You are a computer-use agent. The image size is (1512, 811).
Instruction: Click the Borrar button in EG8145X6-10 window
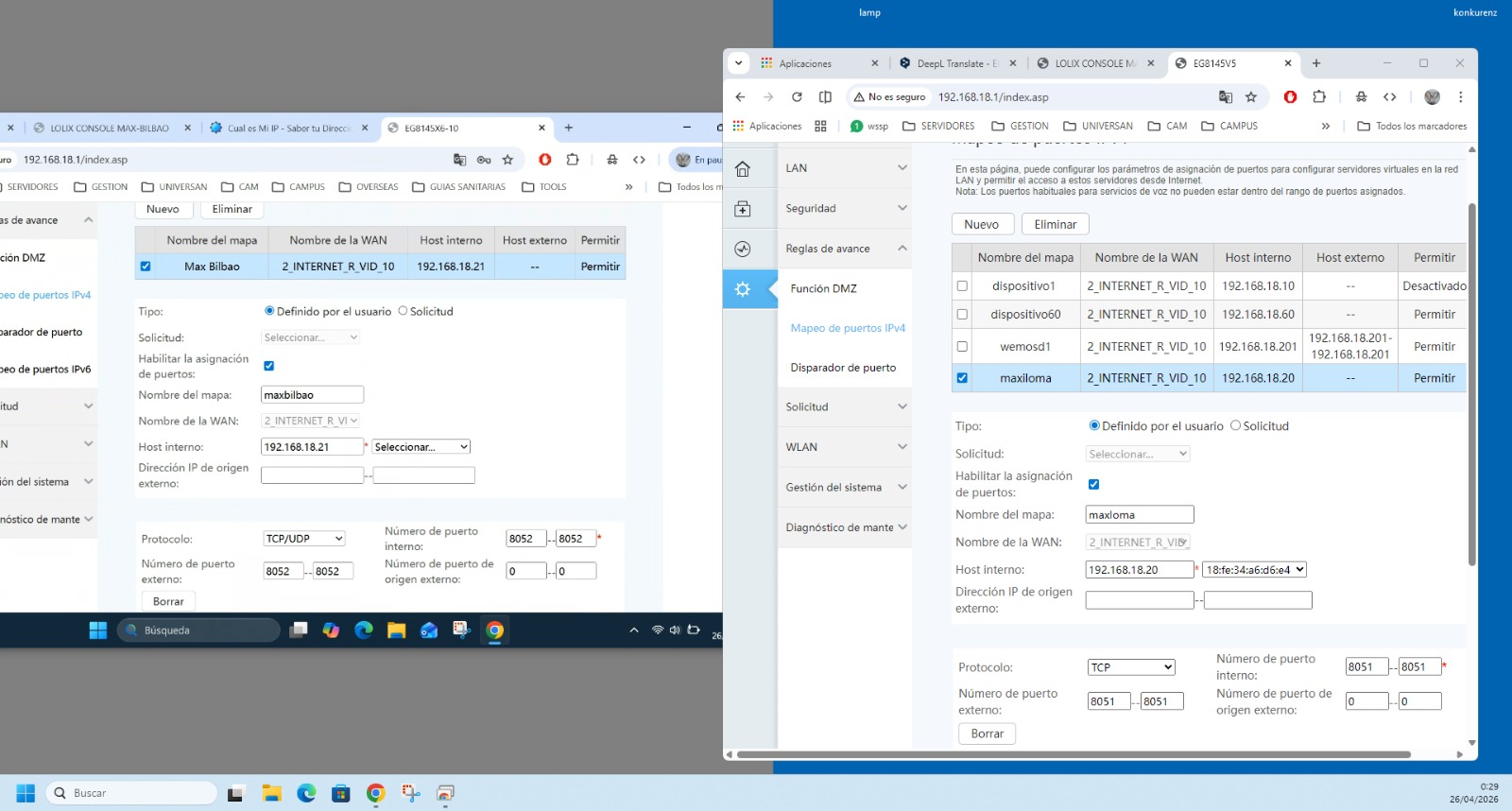(168, 601)
